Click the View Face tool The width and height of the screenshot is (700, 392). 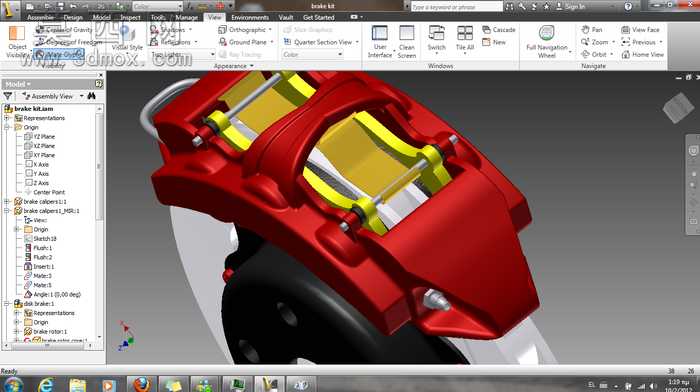(x=640, y=30)
